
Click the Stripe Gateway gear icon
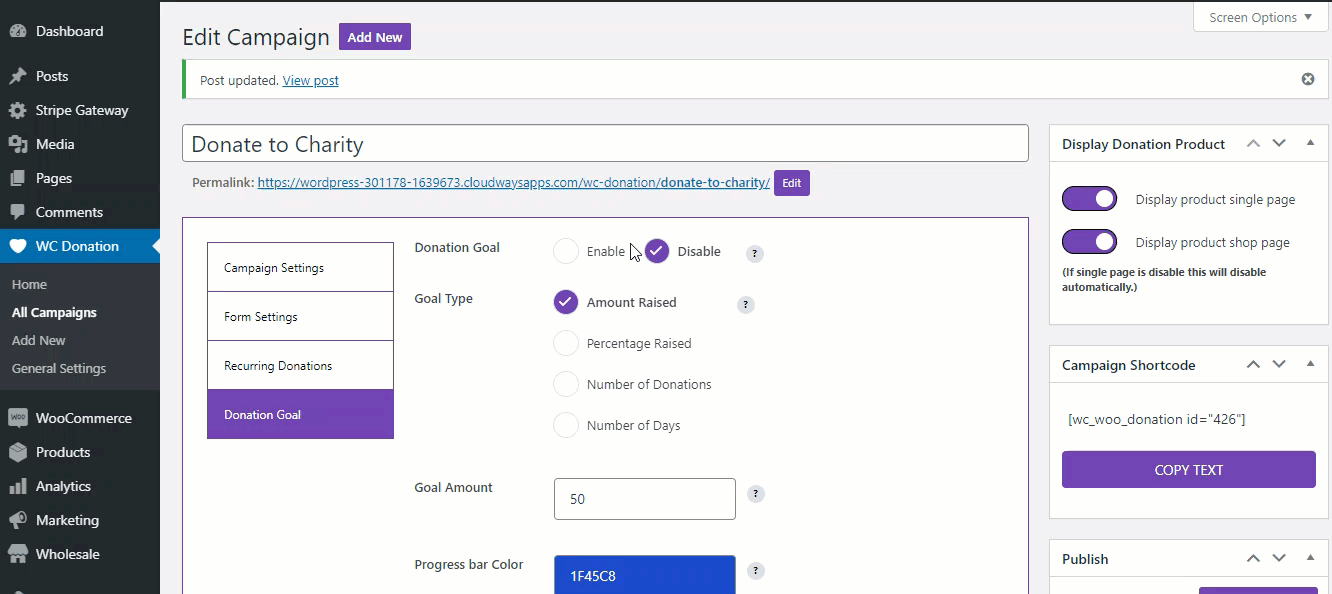(18, 110)
